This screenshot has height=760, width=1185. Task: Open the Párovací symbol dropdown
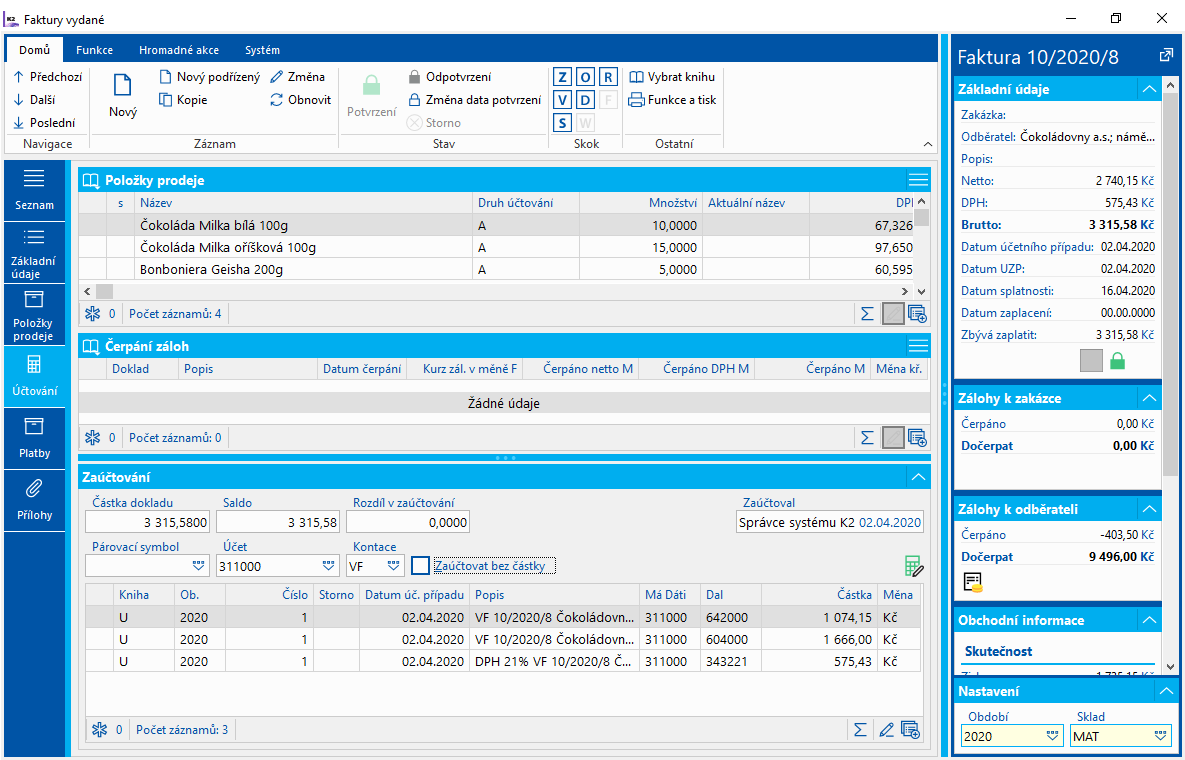pyautogui.click(x=199, y=566)
